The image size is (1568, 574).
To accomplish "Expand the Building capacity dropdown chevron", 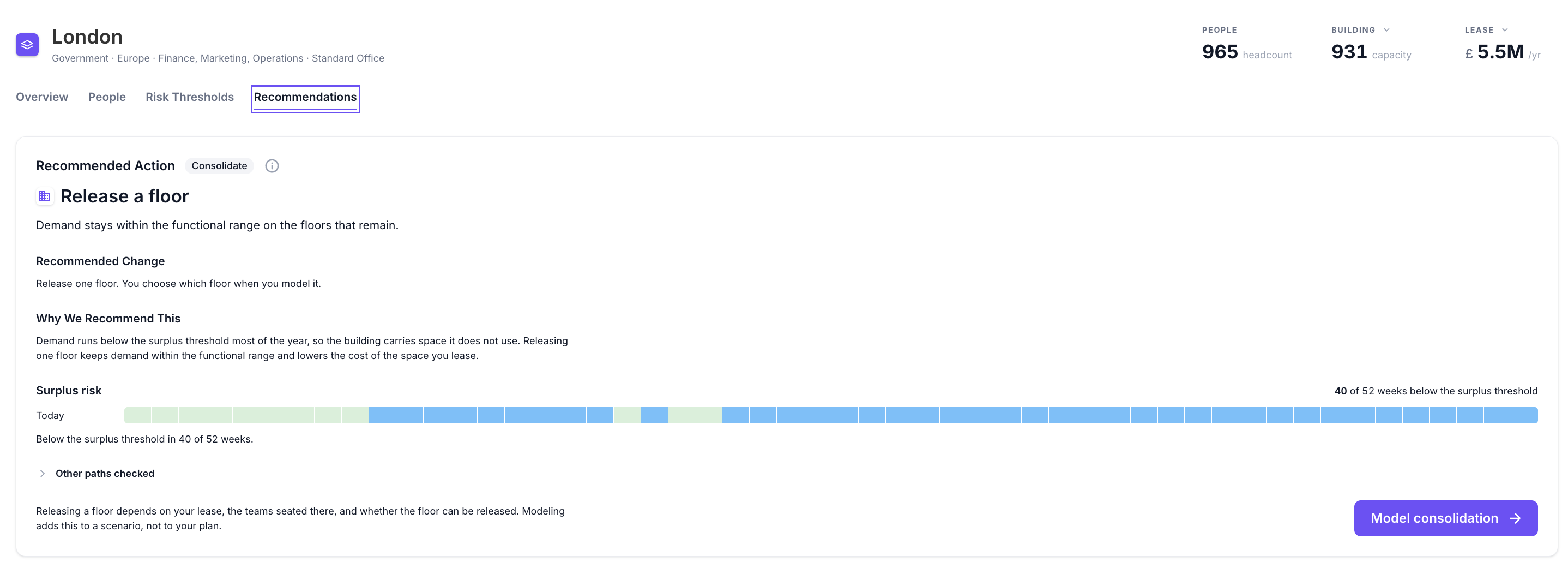I will [1386, 30].
